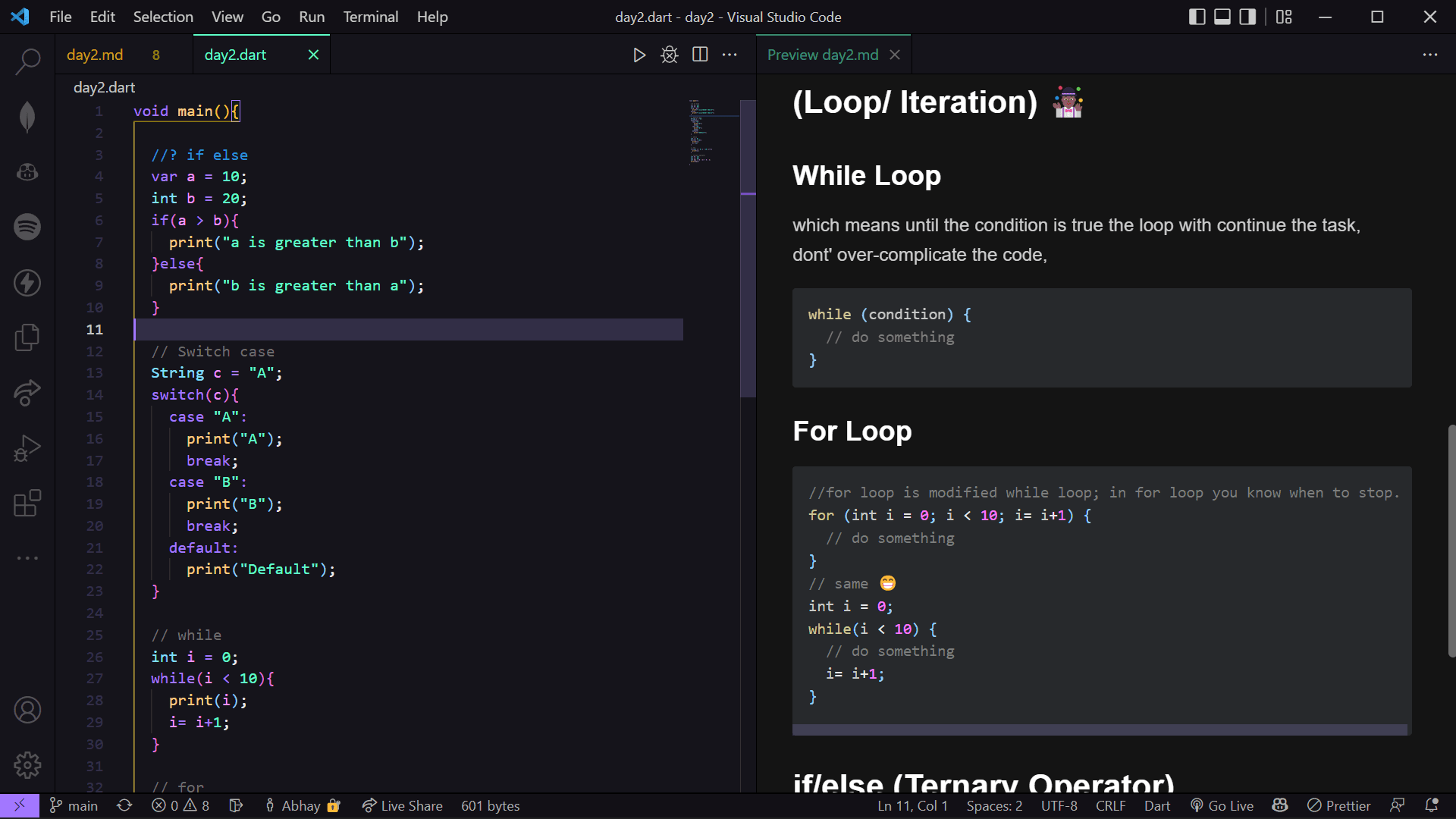Toggle the secondary side bar layout

coord(1247,17)
